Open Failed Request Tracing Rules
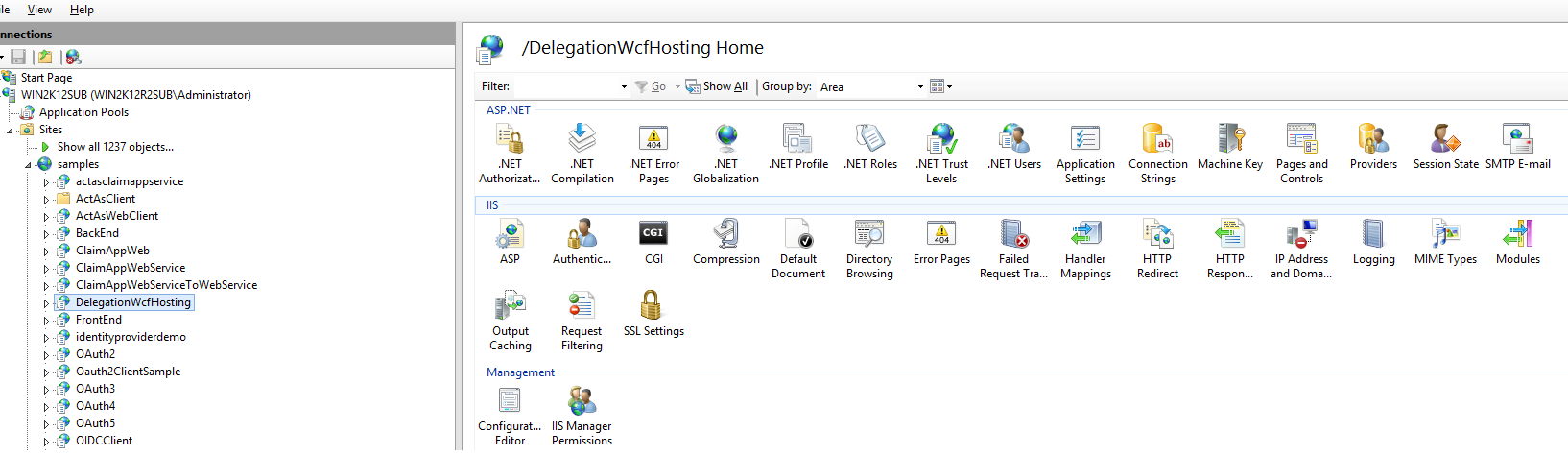 point(1014,248)
